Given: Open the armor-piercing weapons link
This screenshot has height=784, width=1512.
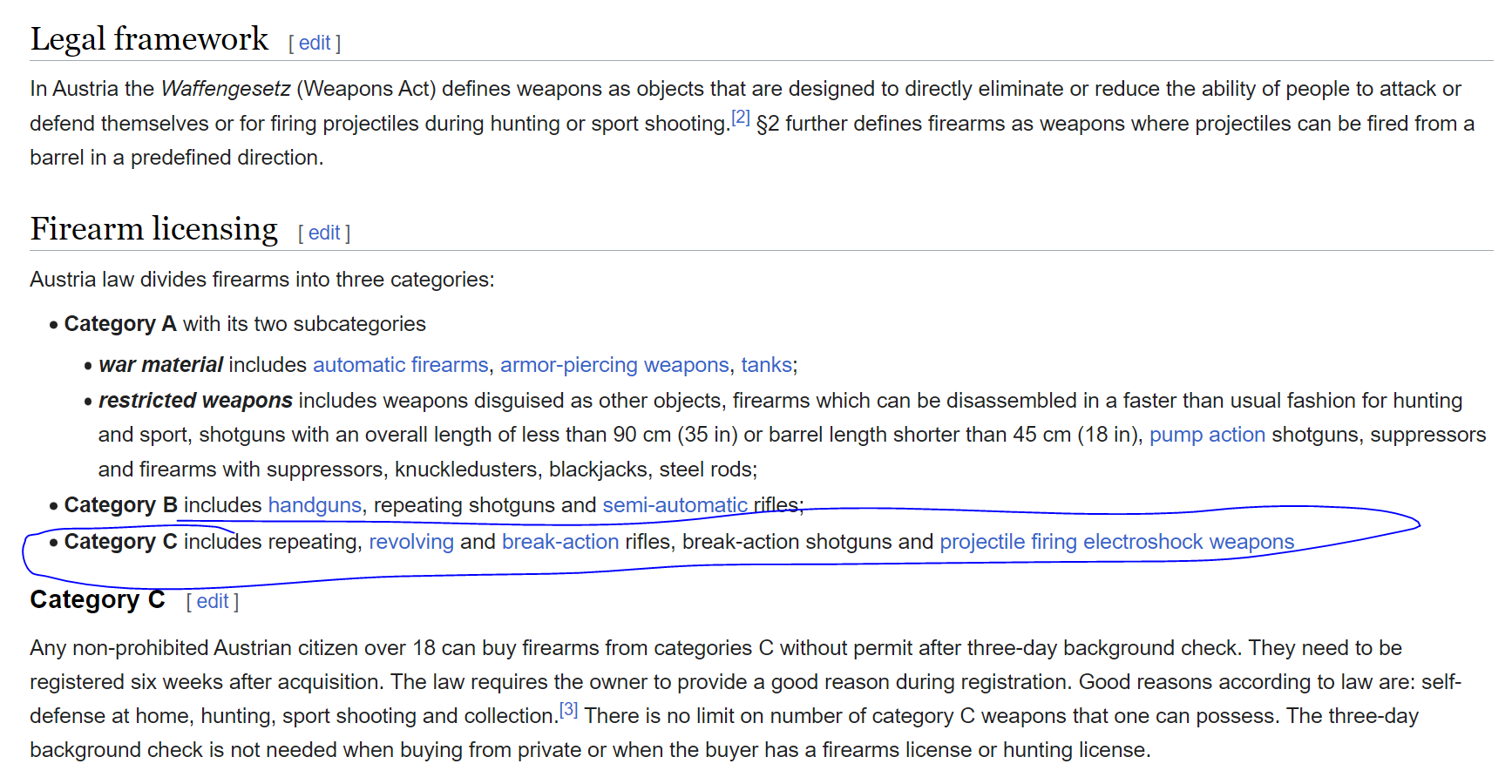Looking at the screenshot, I should point(614,365).
